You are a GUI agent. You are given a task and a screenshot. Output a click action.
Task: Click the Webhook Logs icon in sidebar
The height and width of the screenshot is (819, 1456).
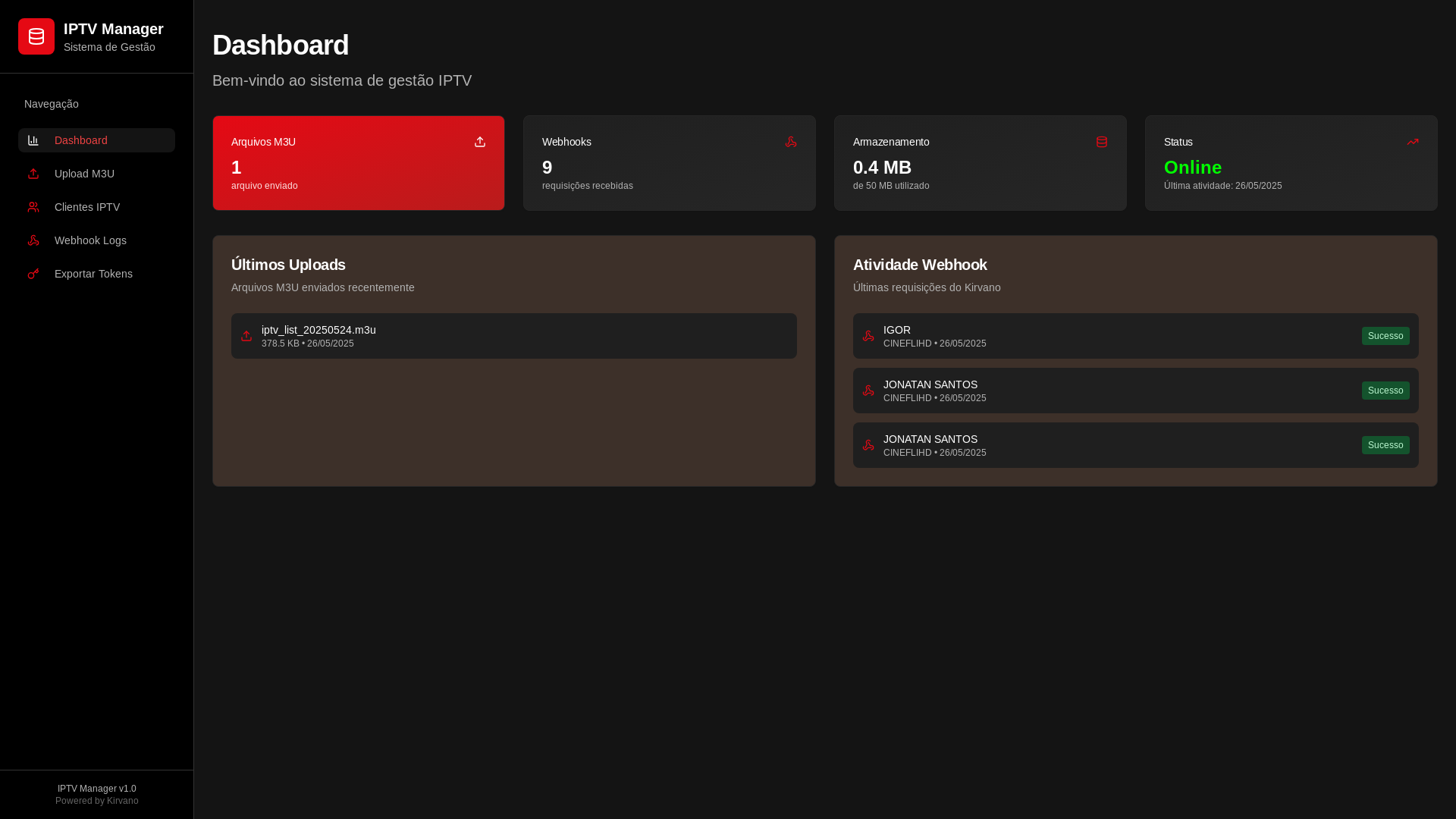[x=33, y=240]
